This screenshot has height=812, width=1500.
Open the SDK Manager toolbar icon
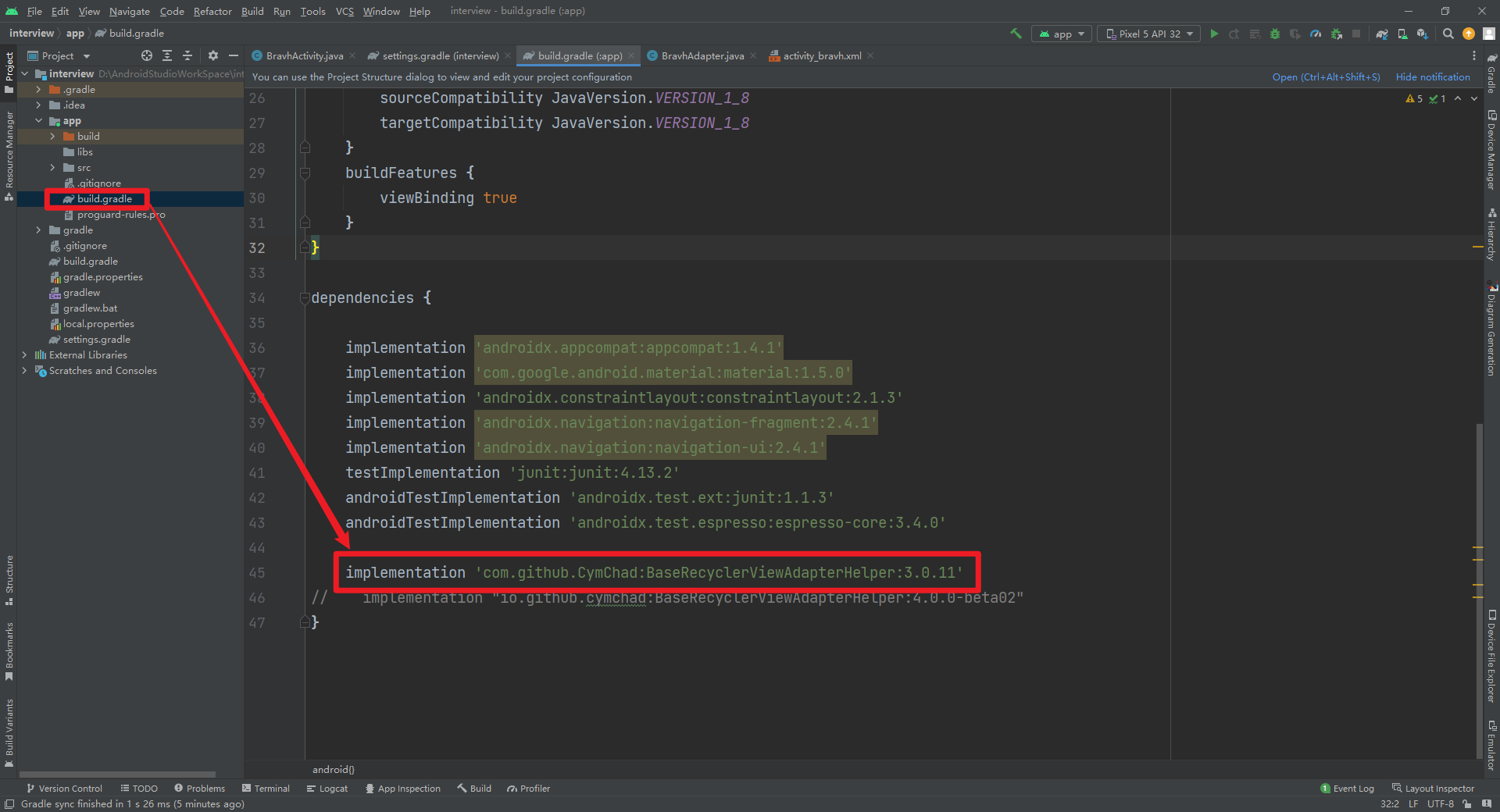[1423, 34]
